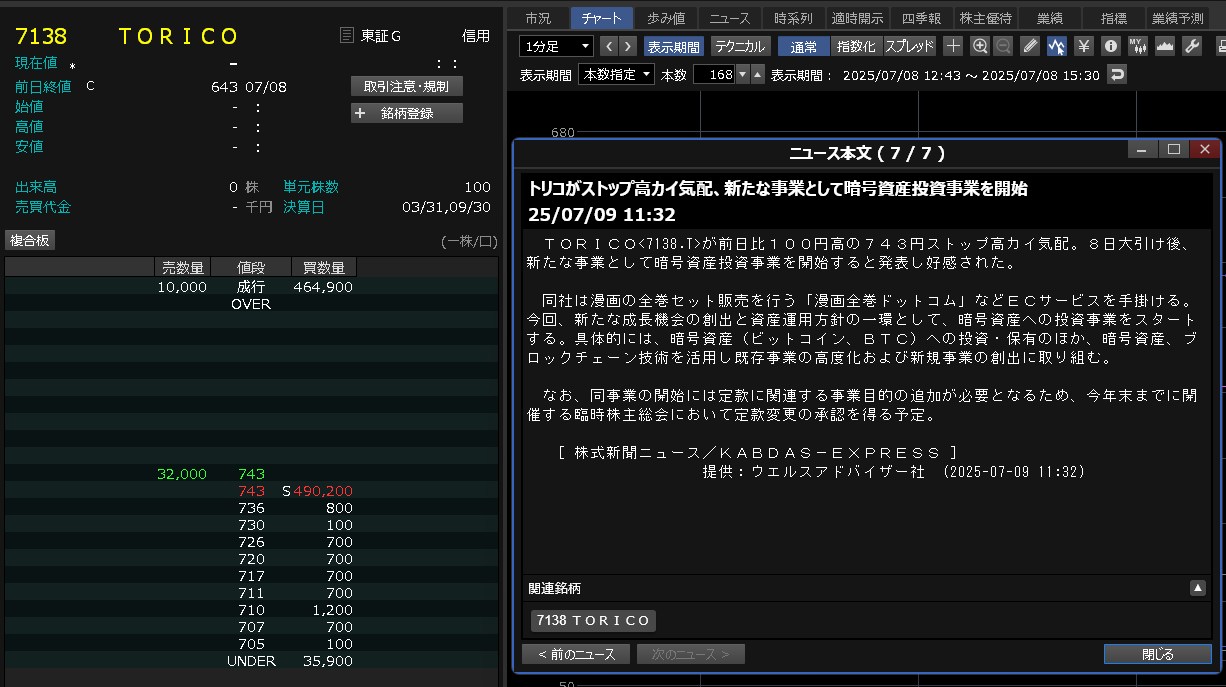
Task: Click the yen symbol icon
Action: [x=1084, y=46]
